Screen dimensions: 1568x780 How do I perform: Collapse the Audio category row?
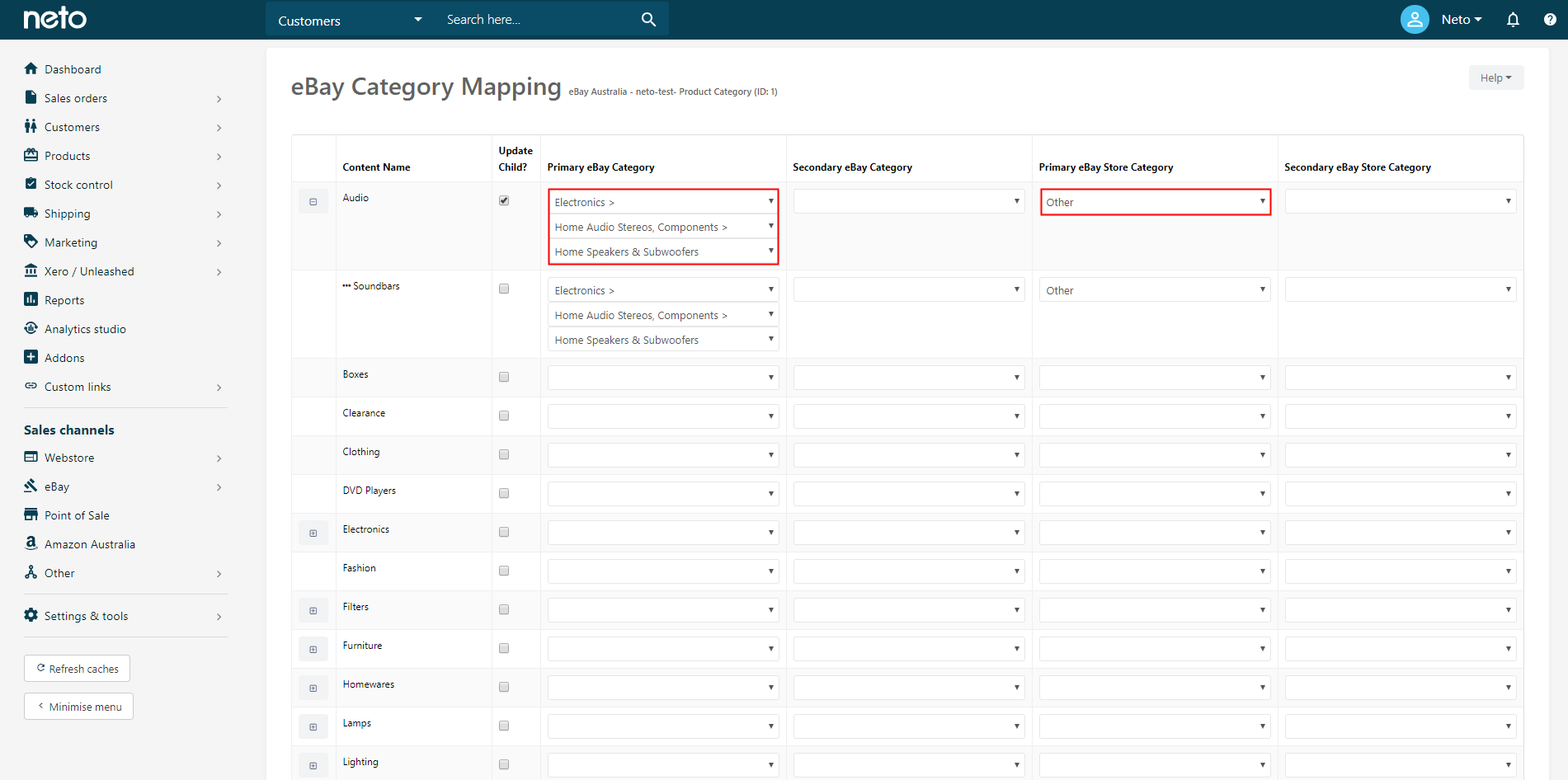pos(313,201)
